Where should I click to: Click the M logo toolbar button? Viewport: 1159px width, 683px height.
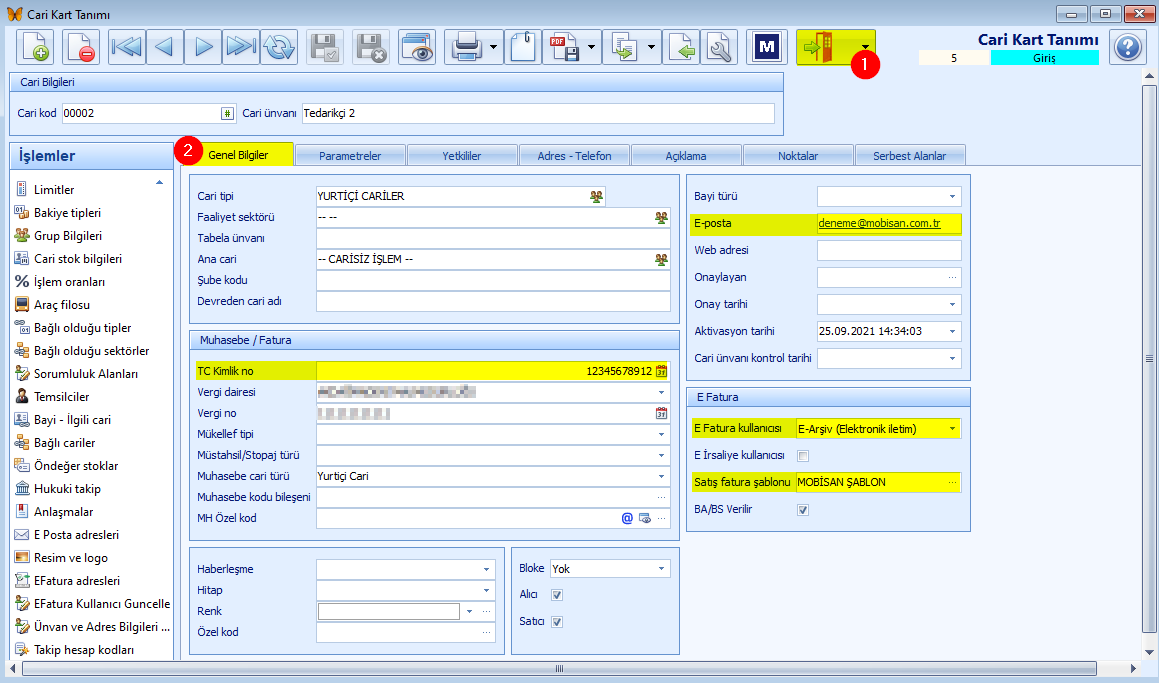(x=766, y=47)
